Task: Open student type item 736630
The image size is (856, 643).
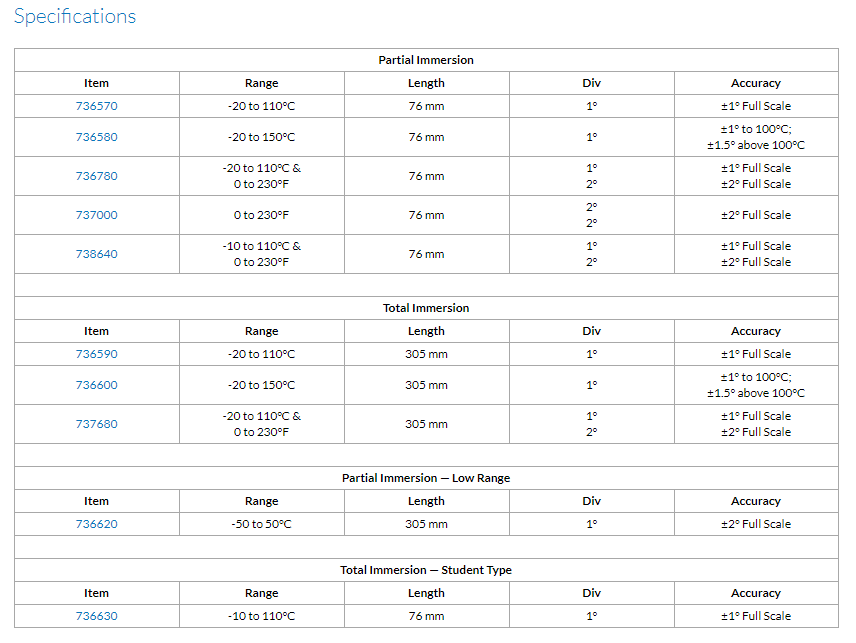Action: [96, 616]
